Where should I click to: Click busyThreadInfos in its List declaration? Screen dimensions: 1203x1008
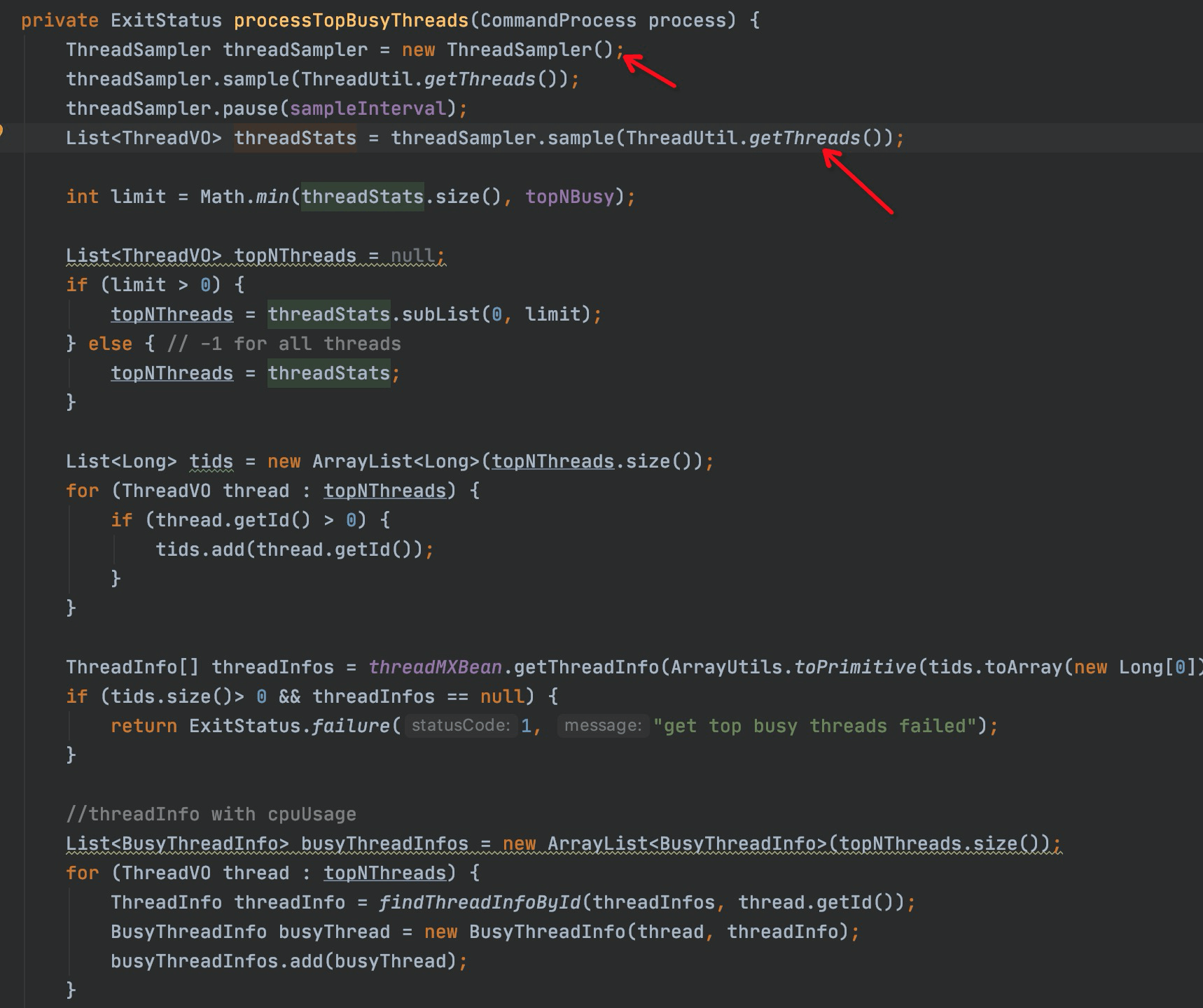(x=384, y=843)
